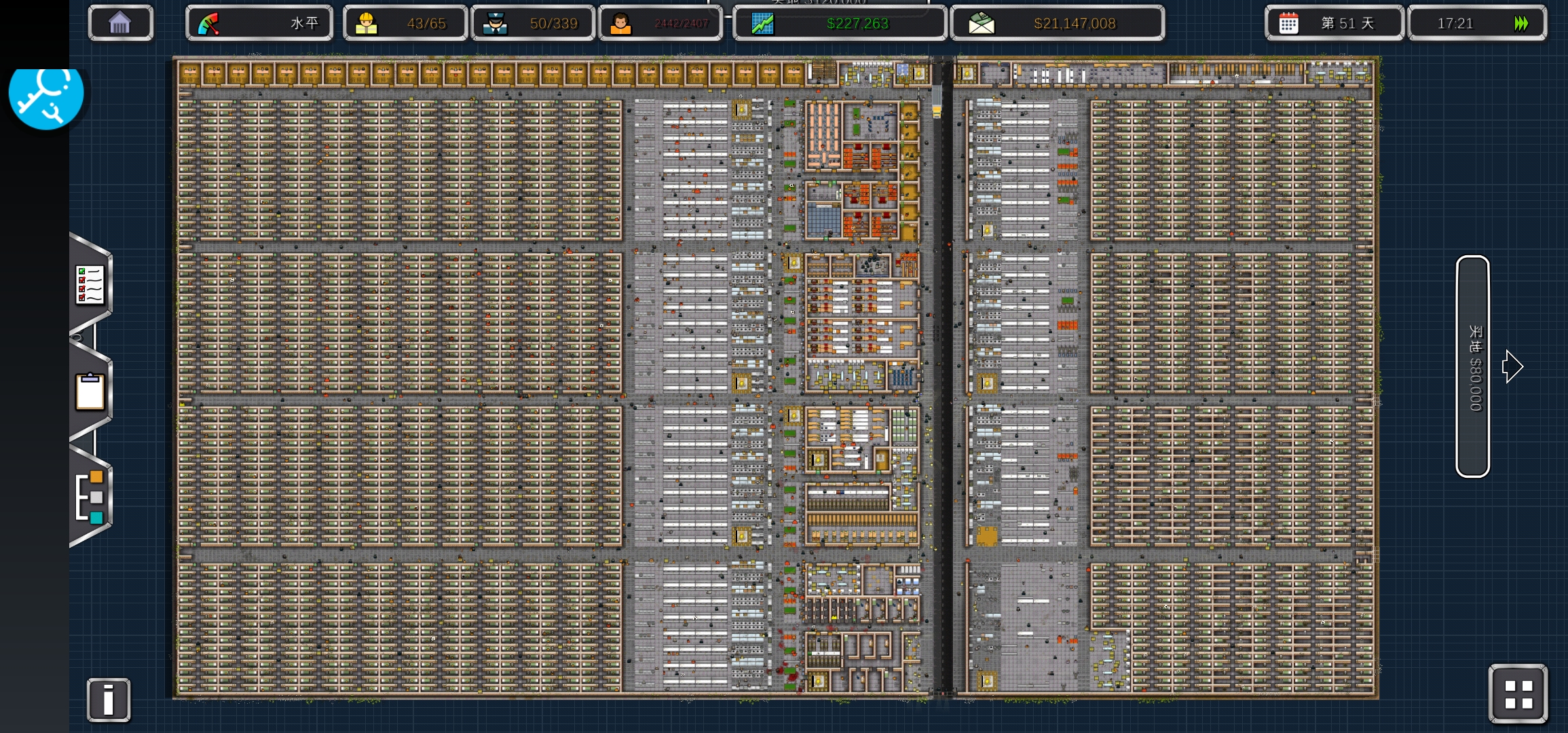This screenshot has width=1568, height=733.
Task: Click the buy land $80,000 panel
Action: point(1472,366)
